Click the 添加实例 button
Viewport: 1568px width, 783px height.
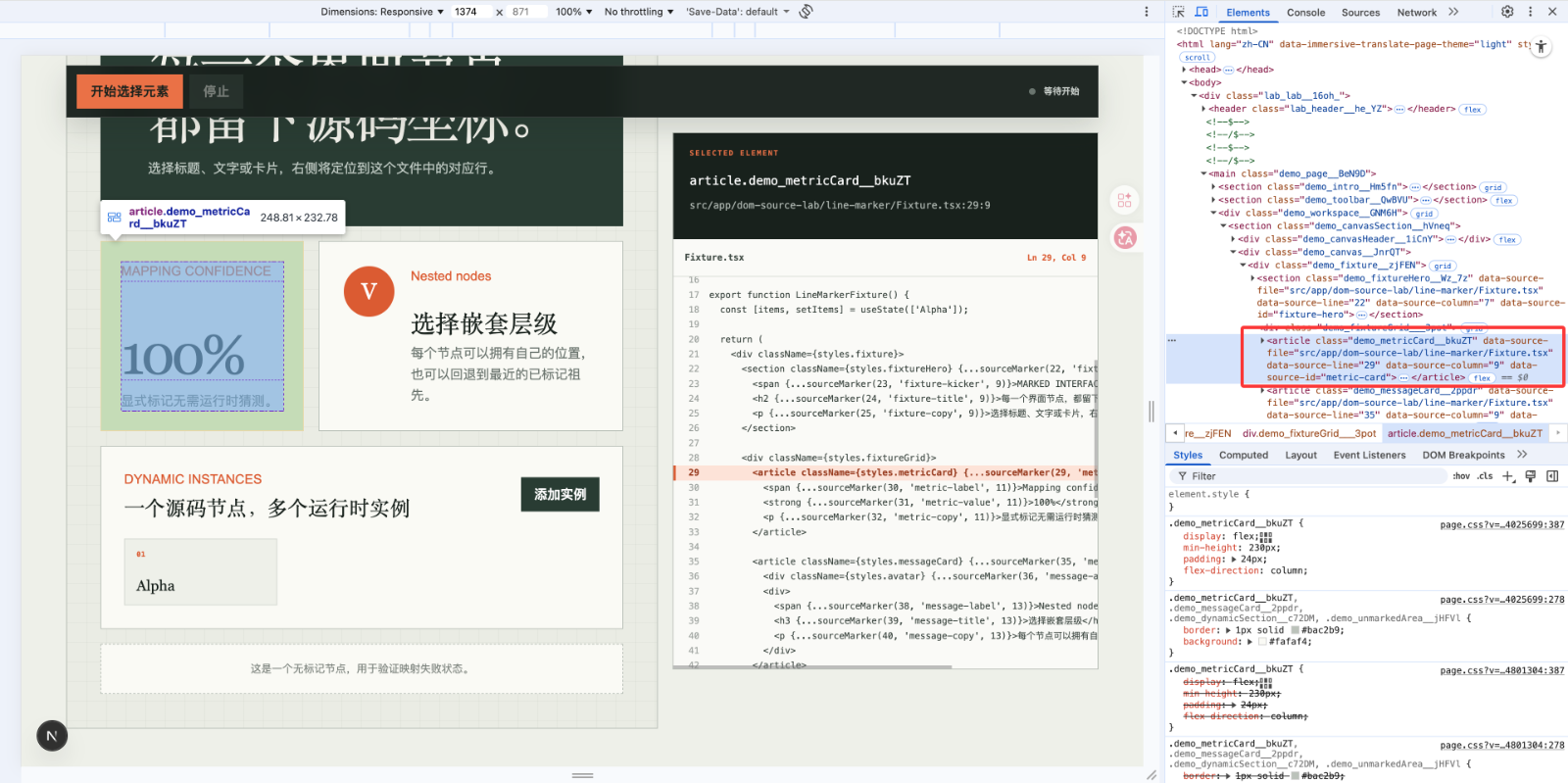click(560, 494)
